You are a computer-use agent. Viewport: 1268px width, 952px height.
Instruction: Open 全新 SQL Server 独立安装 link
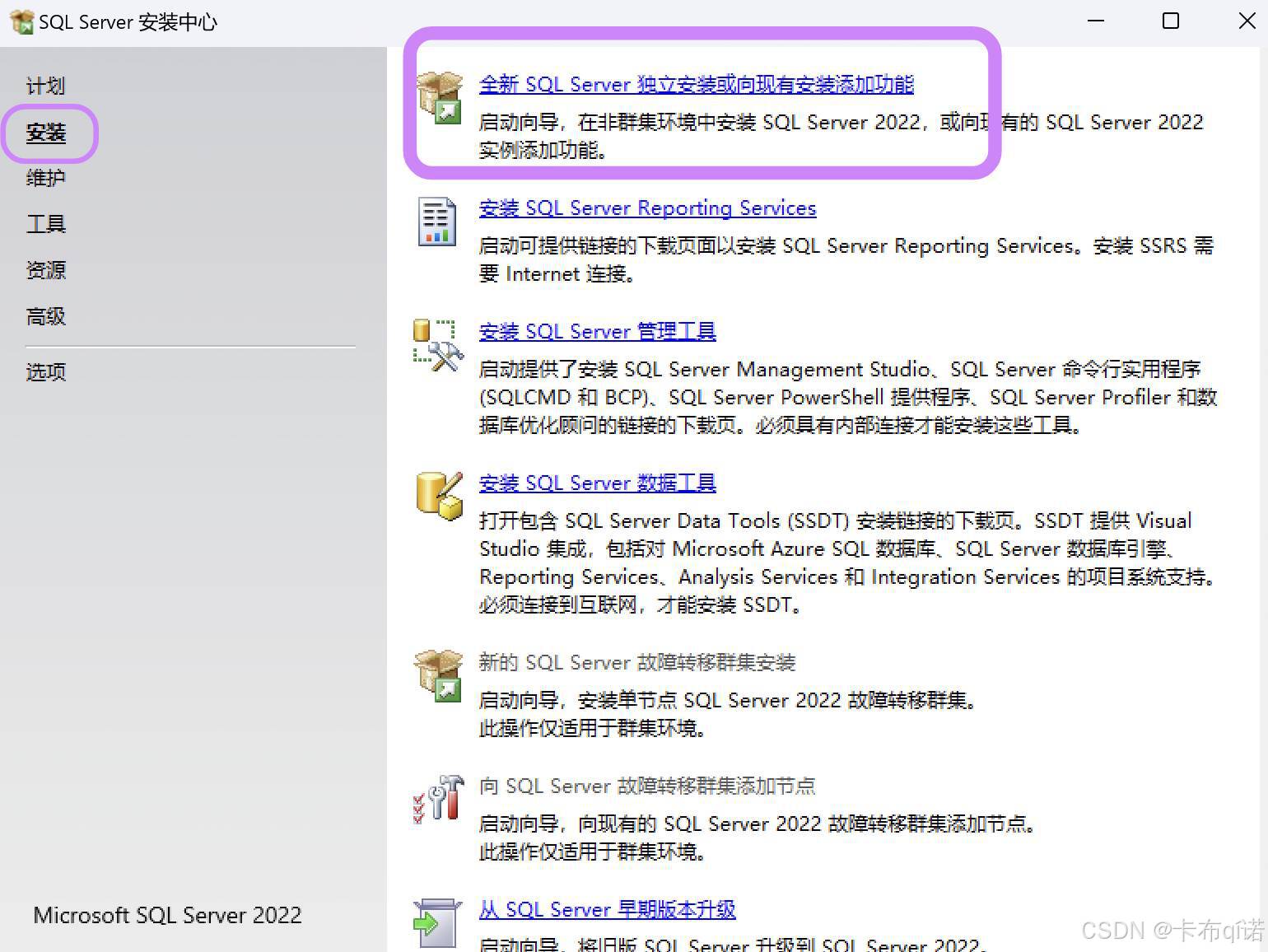(695, 83)
